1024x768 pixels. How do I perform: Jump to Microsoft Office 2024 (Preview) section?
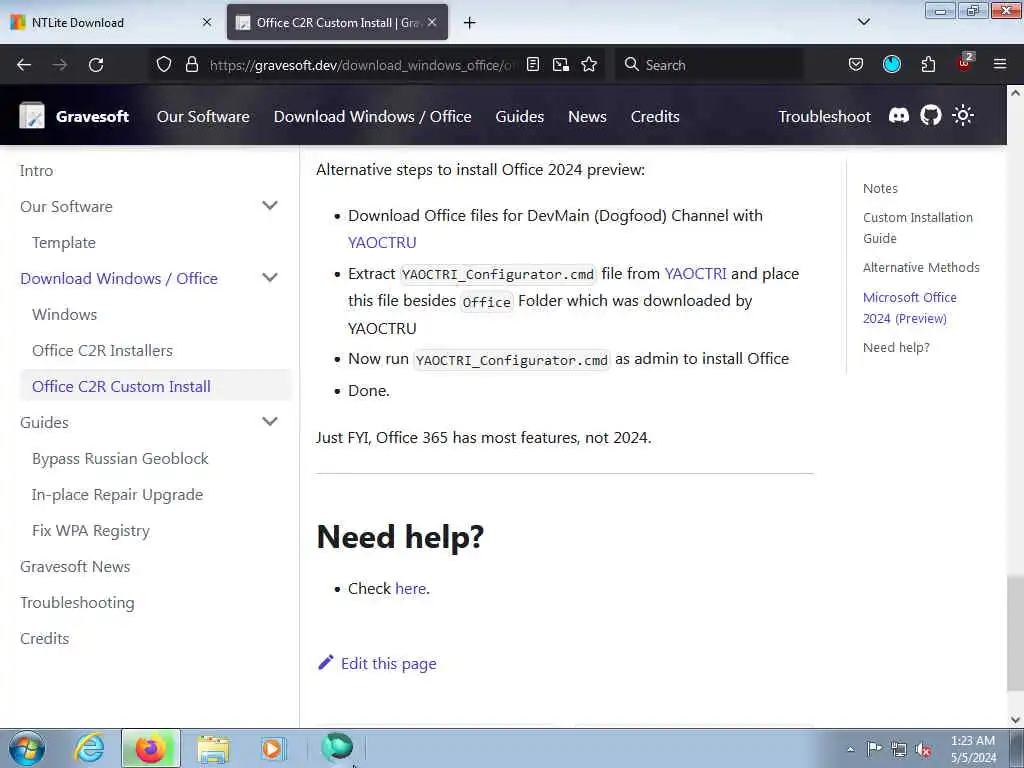coord(910,308)
